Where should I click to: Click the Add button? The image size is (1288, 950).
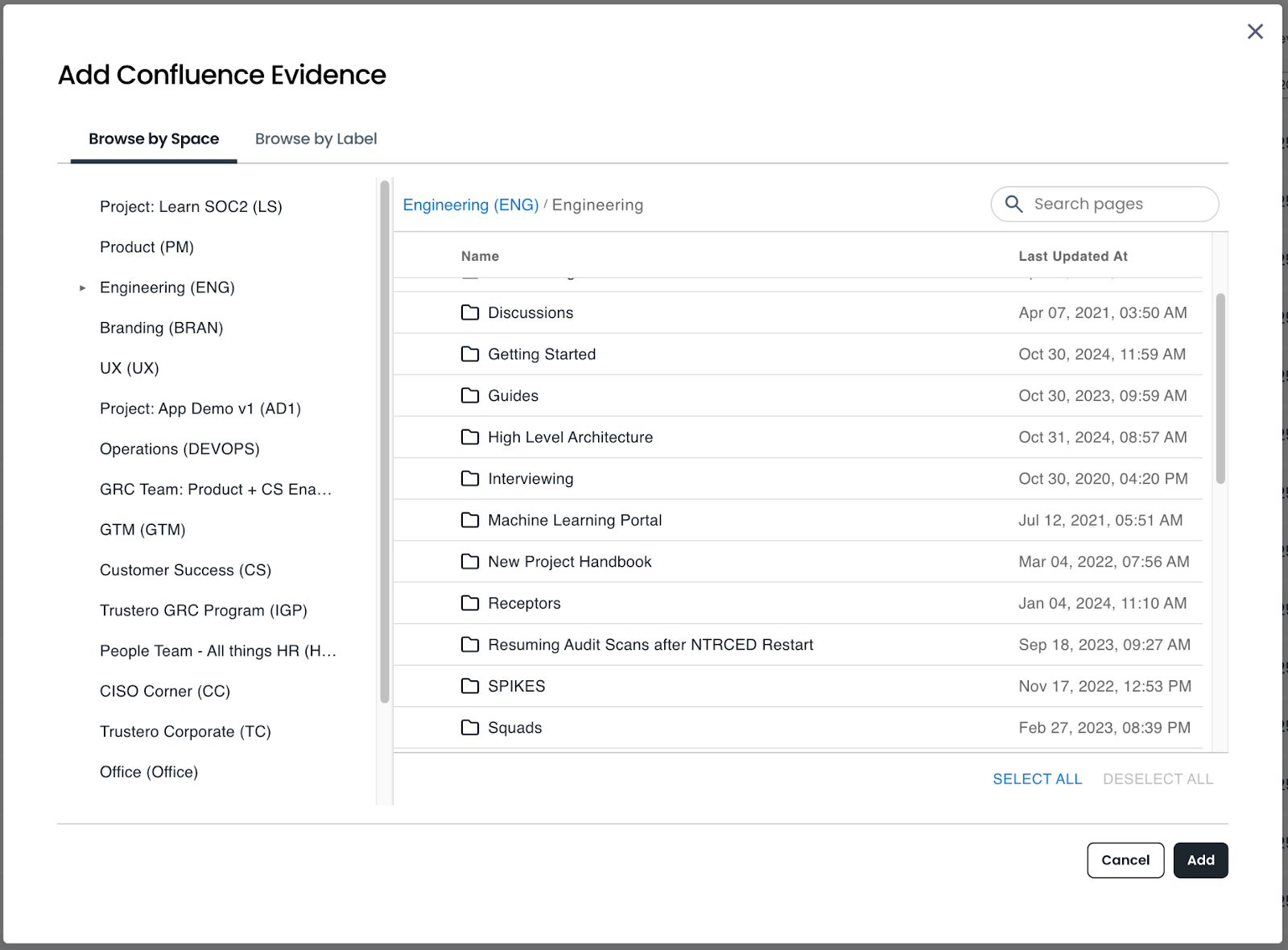1200,860
